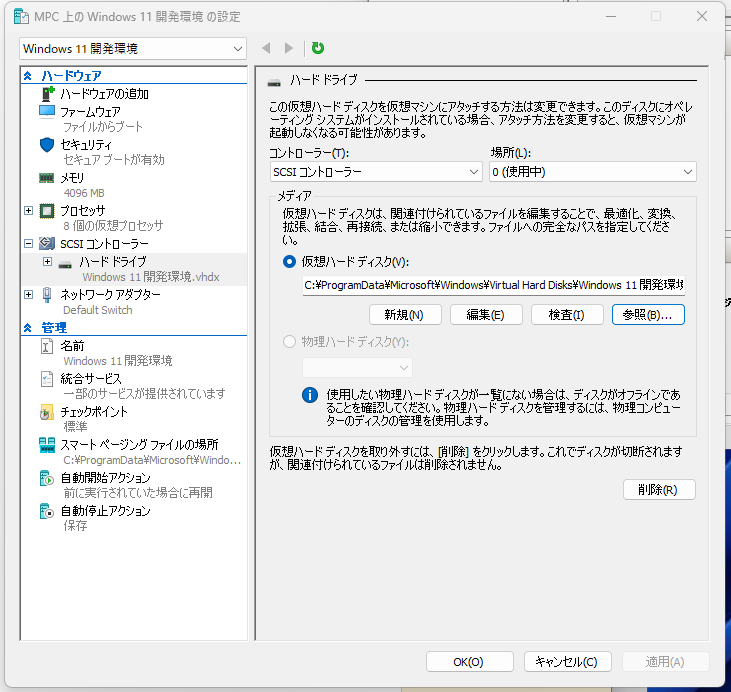Click the ネットワーク アダプター icon
Image resolution: width=731 pixels, height=692 pixels.
click(47, 295)
